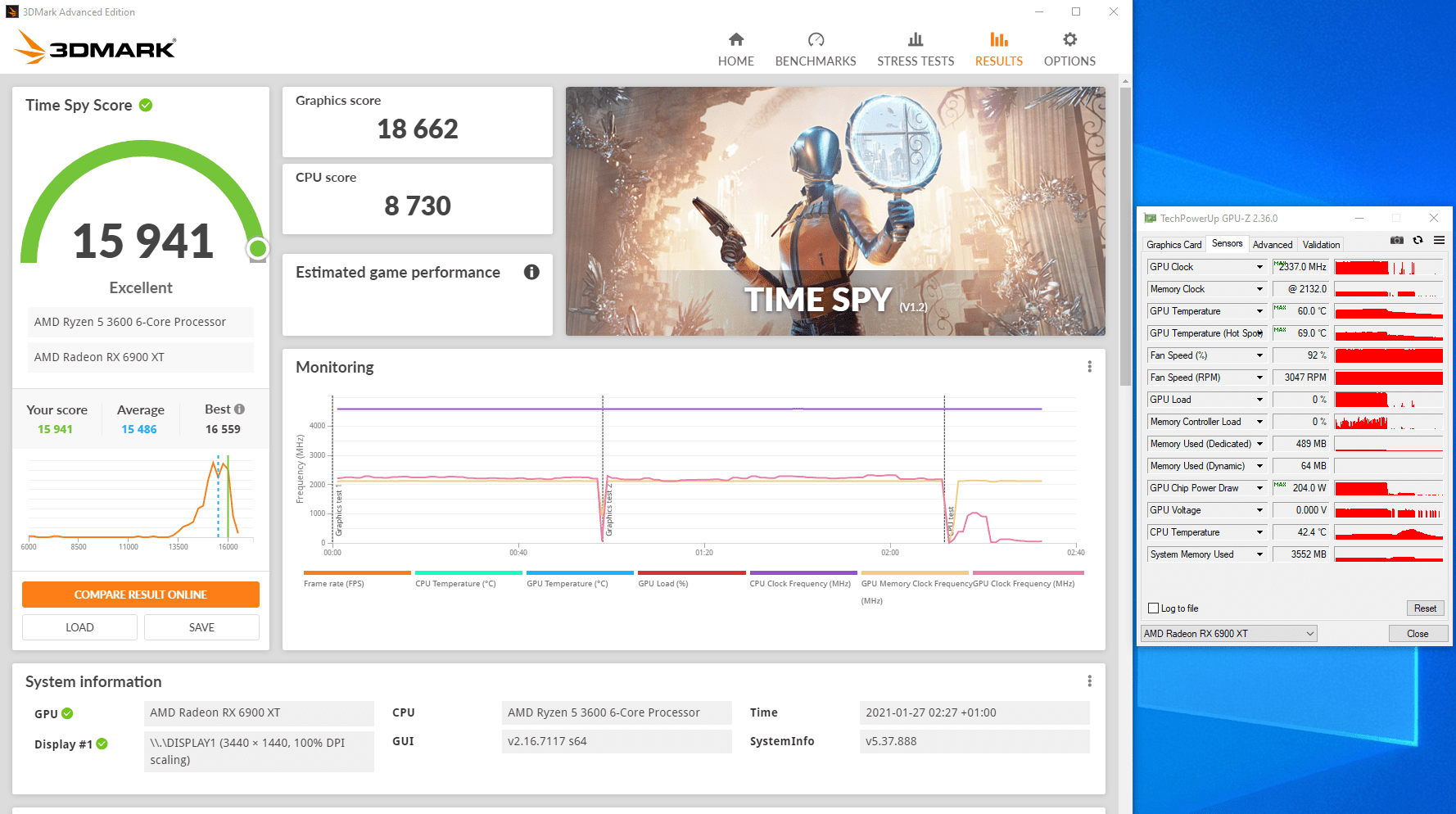Take a GPU-Z screenshot with camera icon
The height and width of the screenshot is (814, 1456).
pos(1397,240)
